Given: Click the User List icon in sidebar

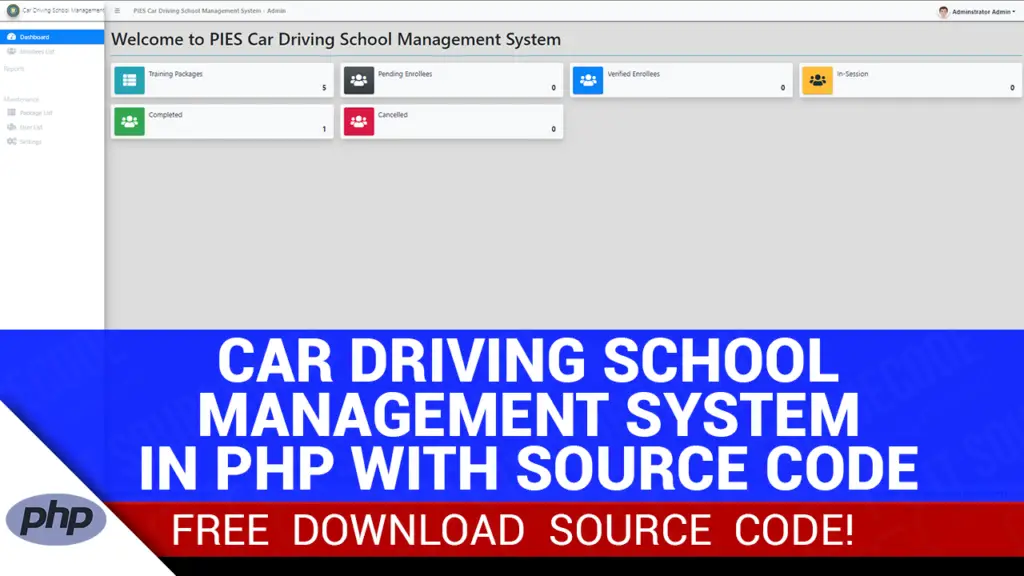Looking at the screenshot, I should [11, 126].
